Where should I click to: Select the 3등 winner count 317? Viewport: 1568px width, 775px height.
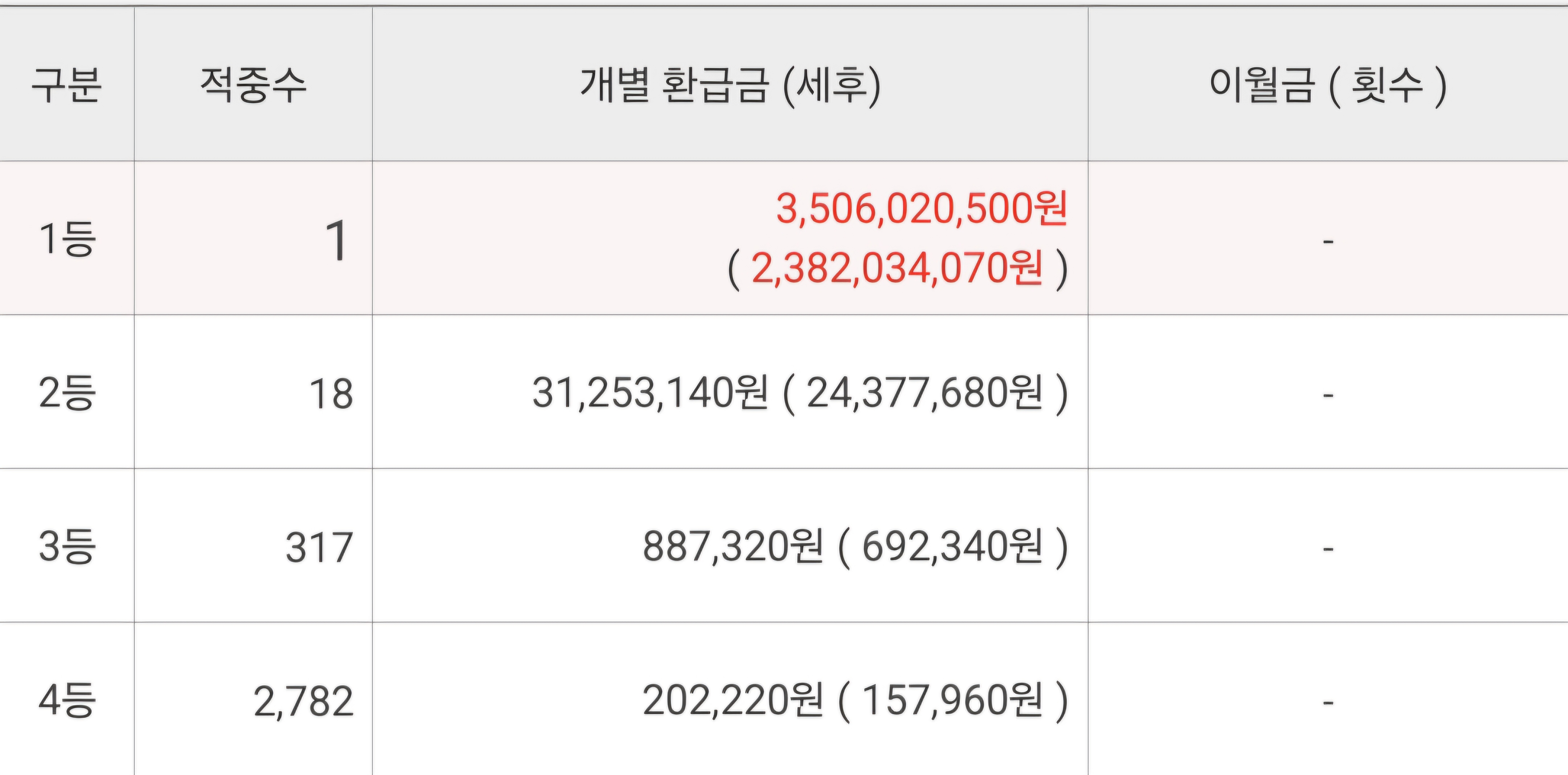319,548
